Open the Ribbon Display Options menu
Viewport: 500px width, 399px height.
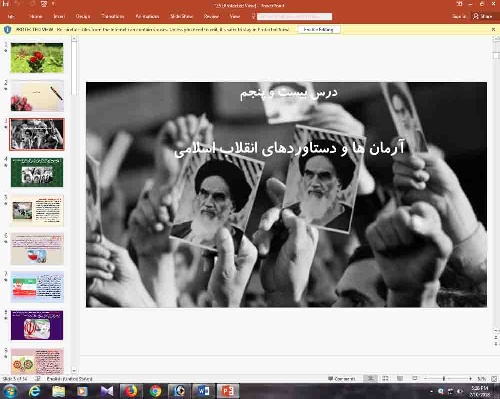coord(459,4)
